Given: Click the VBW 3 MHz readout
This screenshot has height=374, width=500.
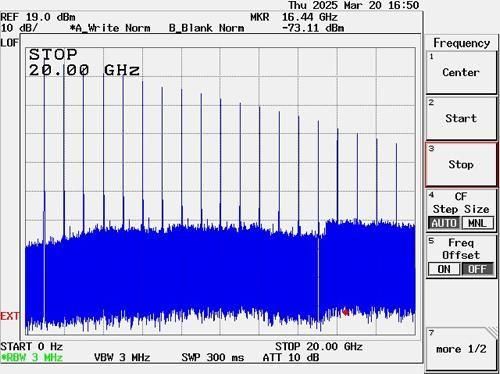Looking at the screenshot, I should pos(122,357).
